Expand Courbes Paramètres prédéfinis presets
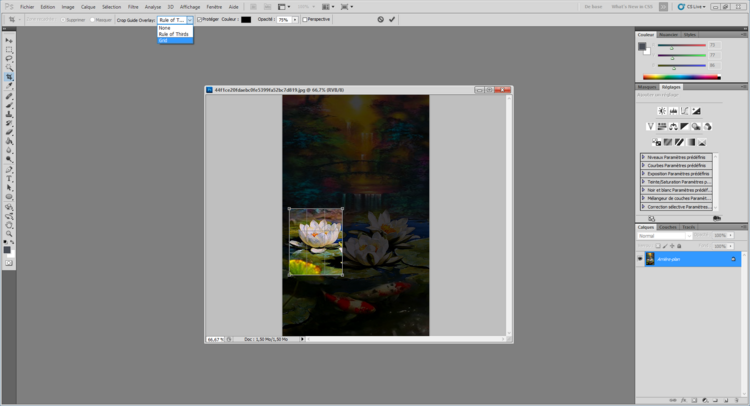750x406 pixels. [643, 166]
